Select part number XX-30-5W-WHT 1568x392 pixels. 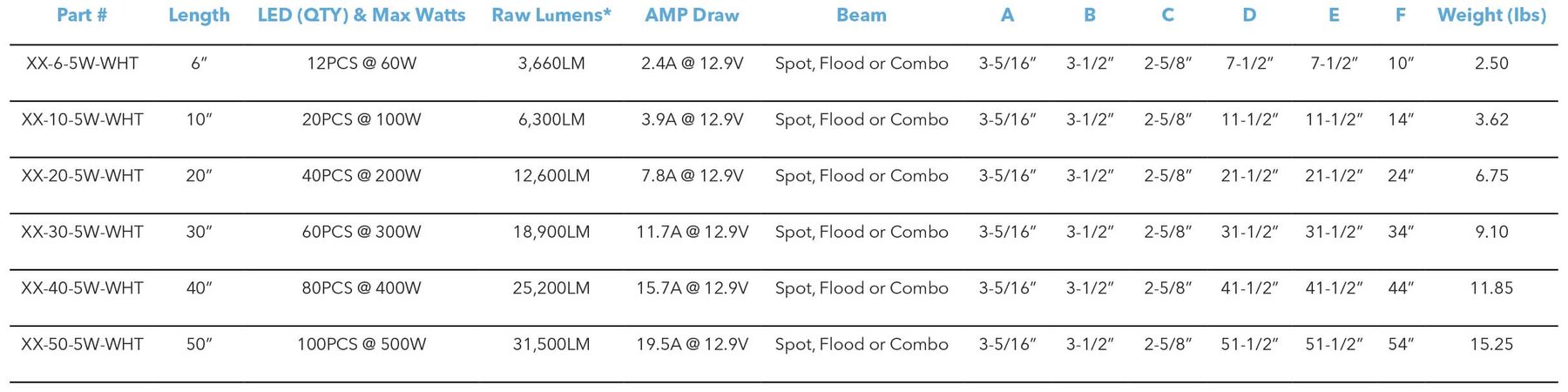pyautogui.click(x=82, y=233)
